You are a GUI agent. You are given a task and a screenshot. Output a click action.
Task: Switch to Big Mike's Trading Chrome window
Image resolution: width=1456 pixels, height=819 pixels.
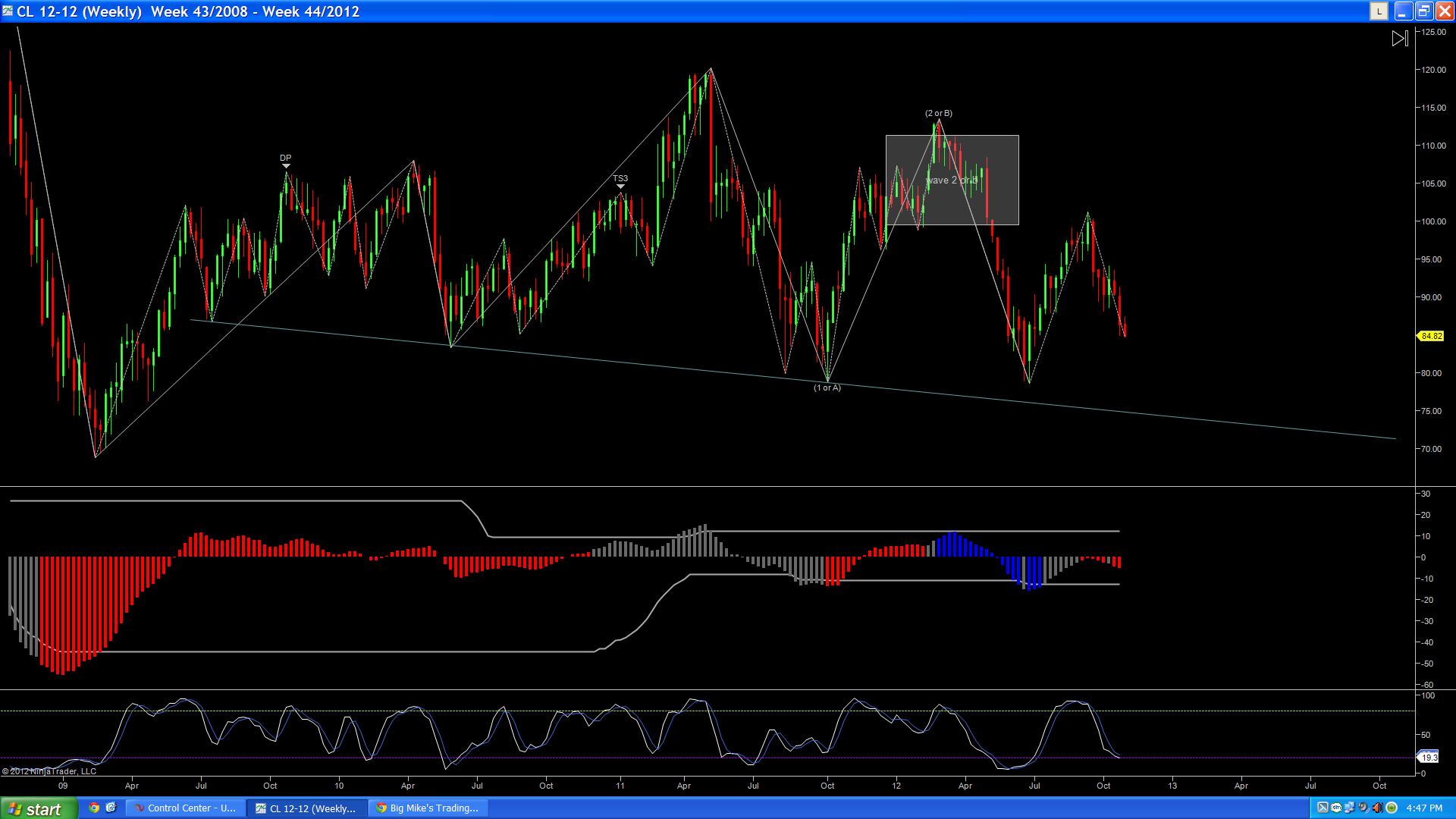tap(428, 808)
